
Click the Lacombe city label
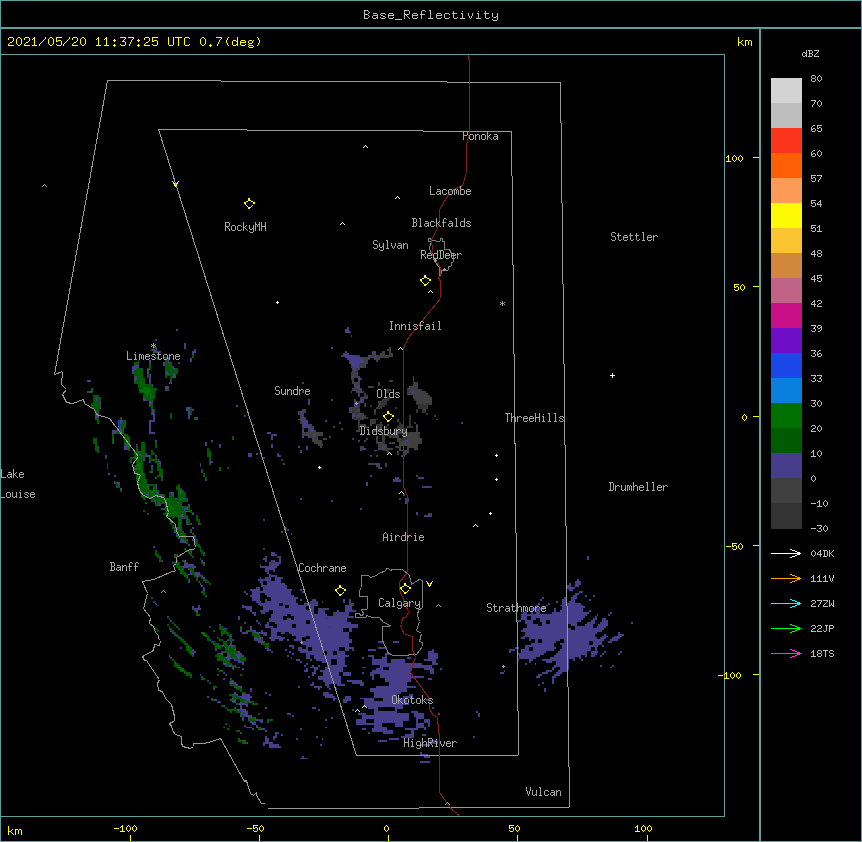tap(450, 191)
